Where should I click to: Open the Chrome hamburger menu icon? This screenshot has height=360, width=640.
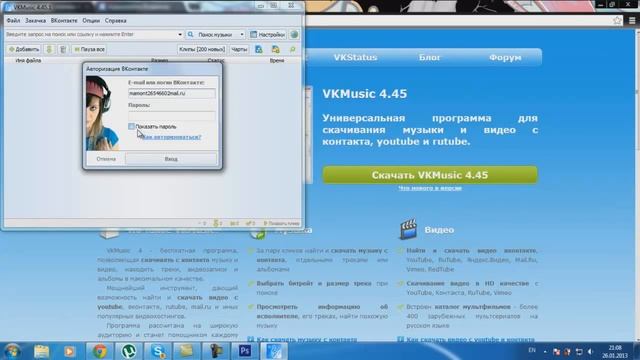(x=632, y=20)
